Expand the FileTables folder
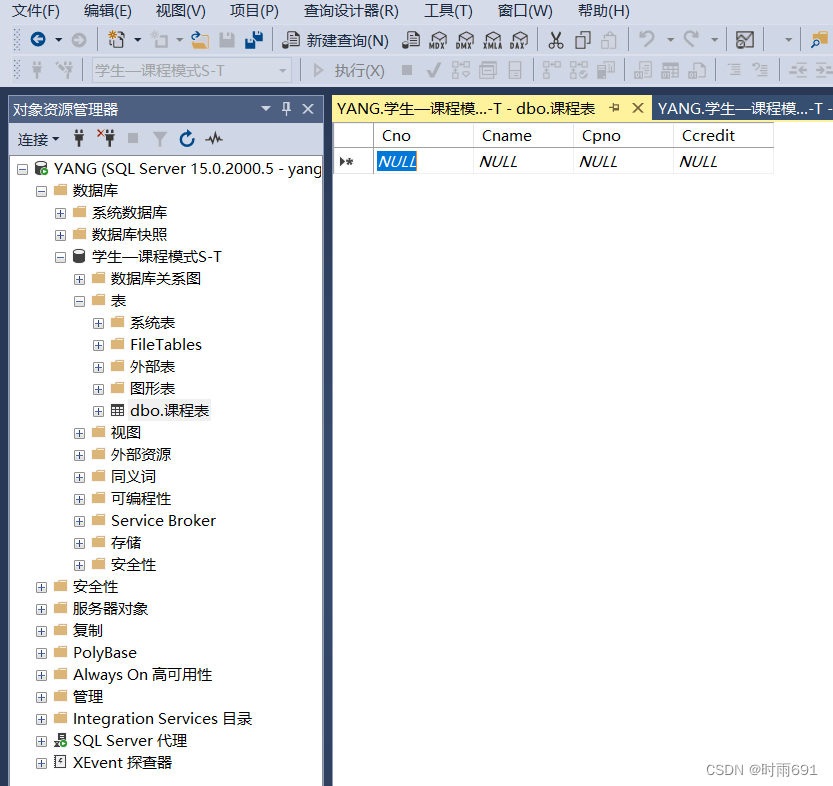 point(98,346)
